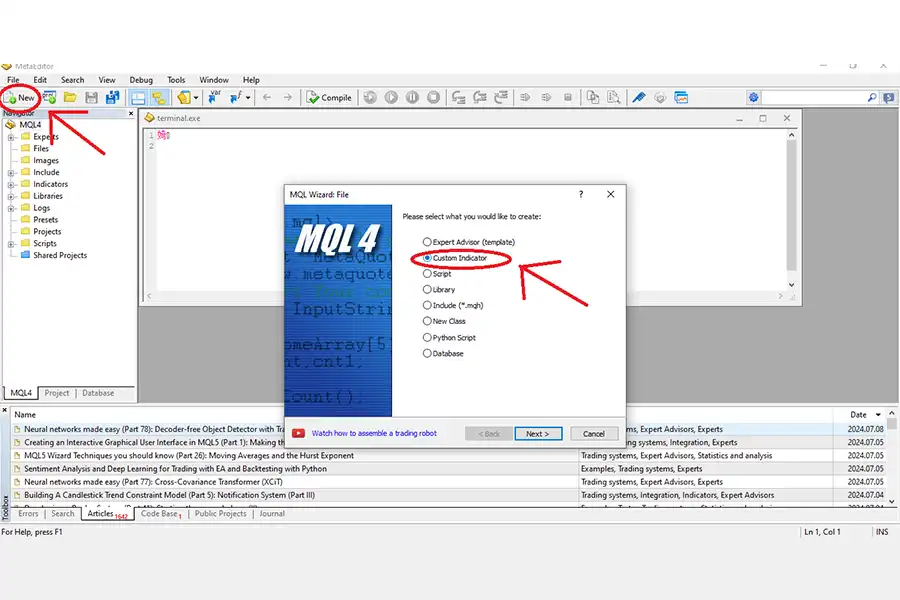Switch to the Project navigator tab
Viewport: 900px width, 600px height.
tap(57, 393)
